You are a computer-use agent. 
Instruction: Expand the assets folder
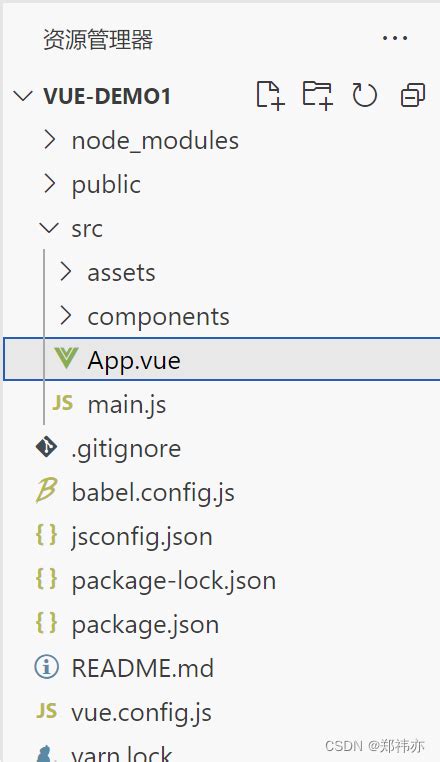[x=66, y=272]
